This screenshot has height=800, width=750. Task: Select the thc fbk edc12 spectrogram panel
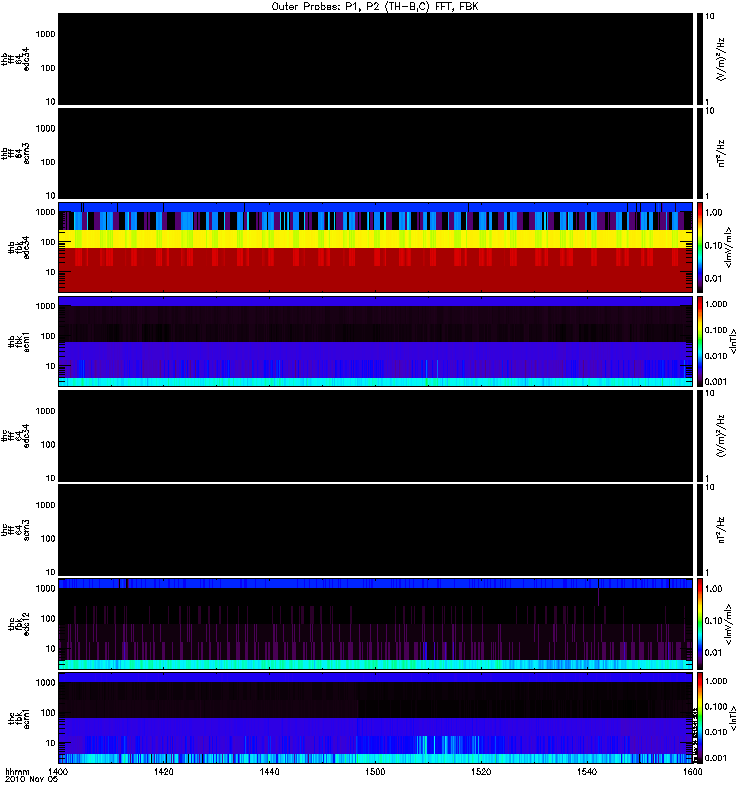(x=376, y=623)
